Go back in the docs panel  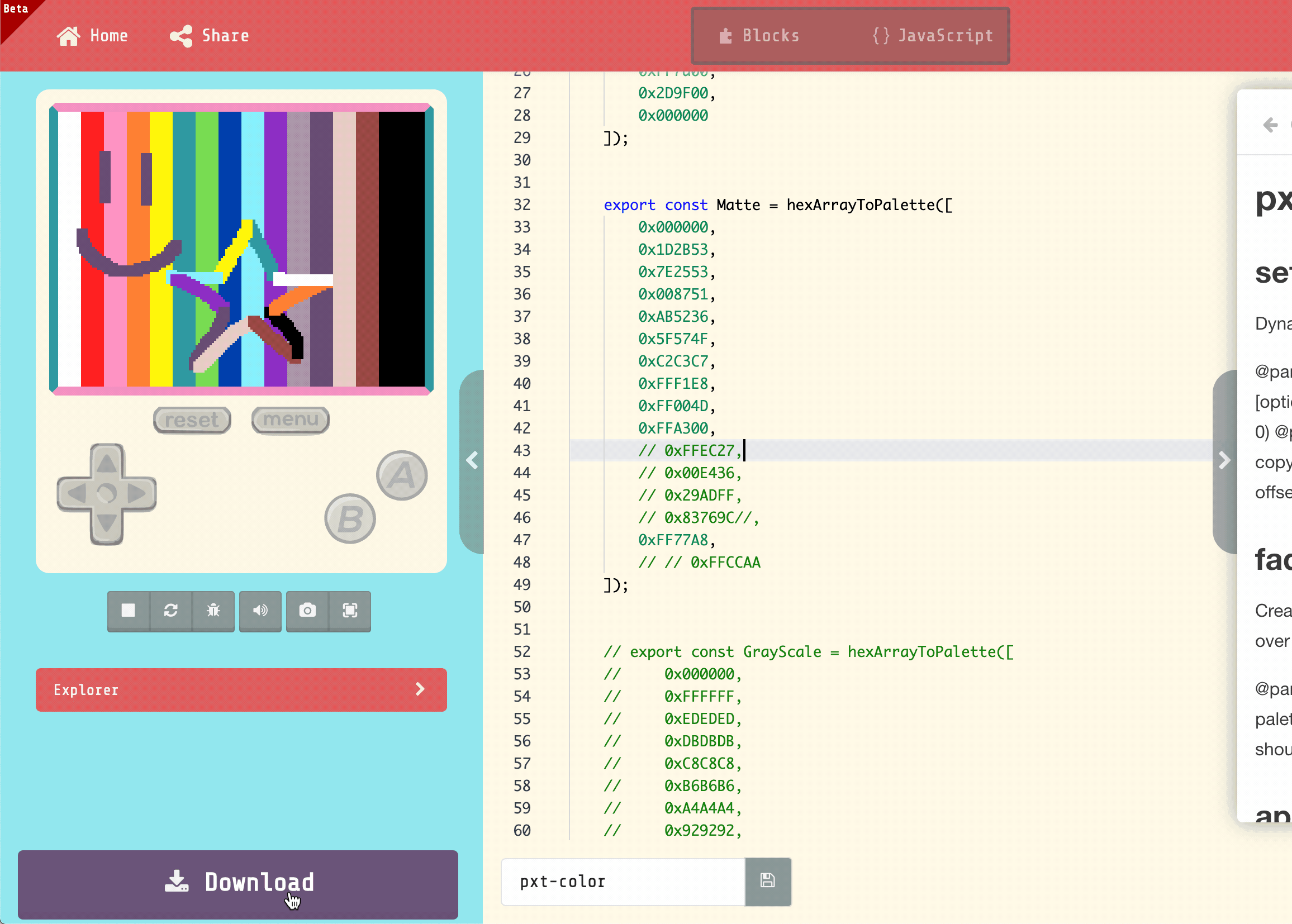pos(1270,125)
